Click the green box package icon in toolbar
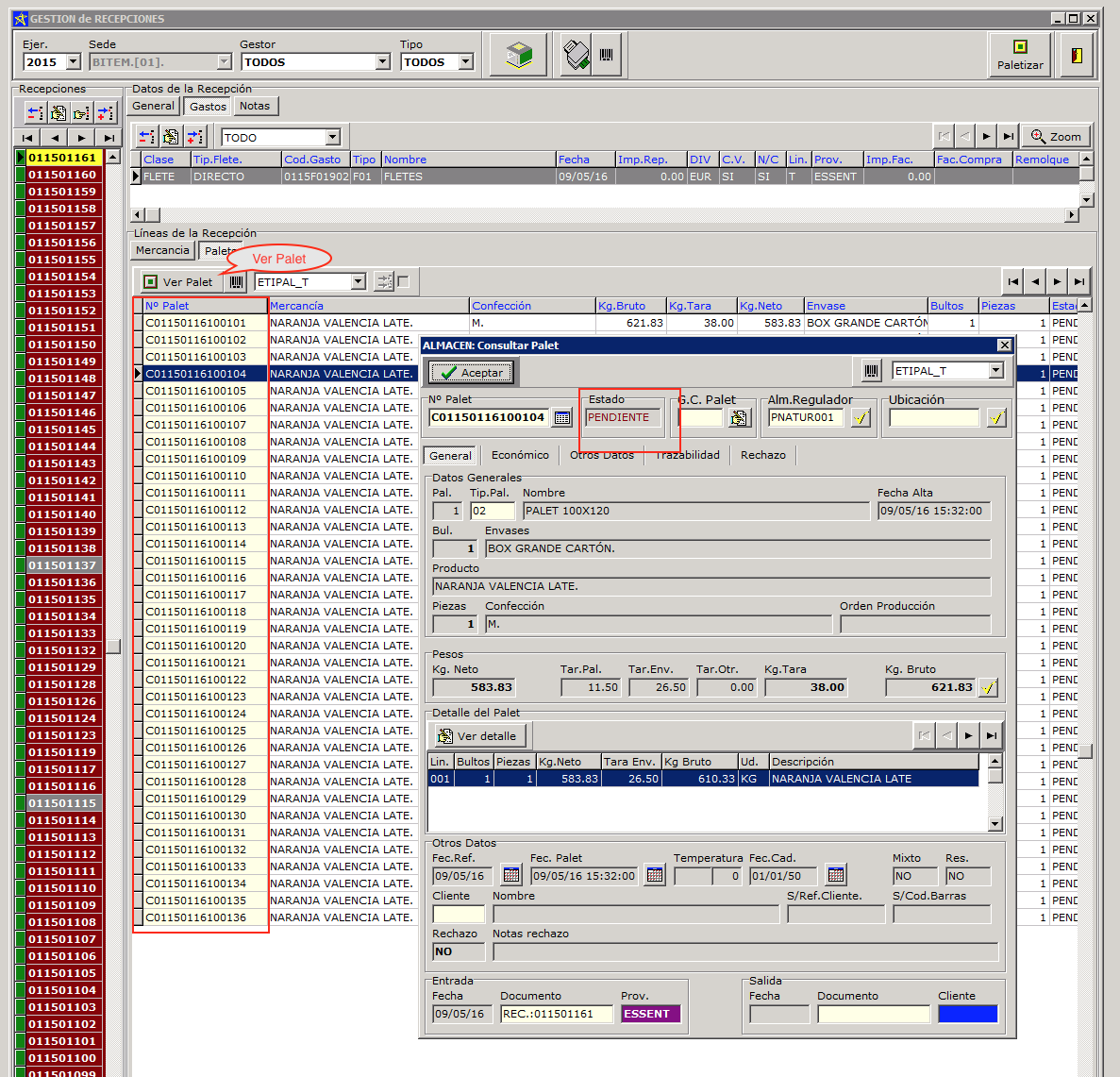Image resolution: width=1120 pixels, height=1077 pixels. [518, 55]
